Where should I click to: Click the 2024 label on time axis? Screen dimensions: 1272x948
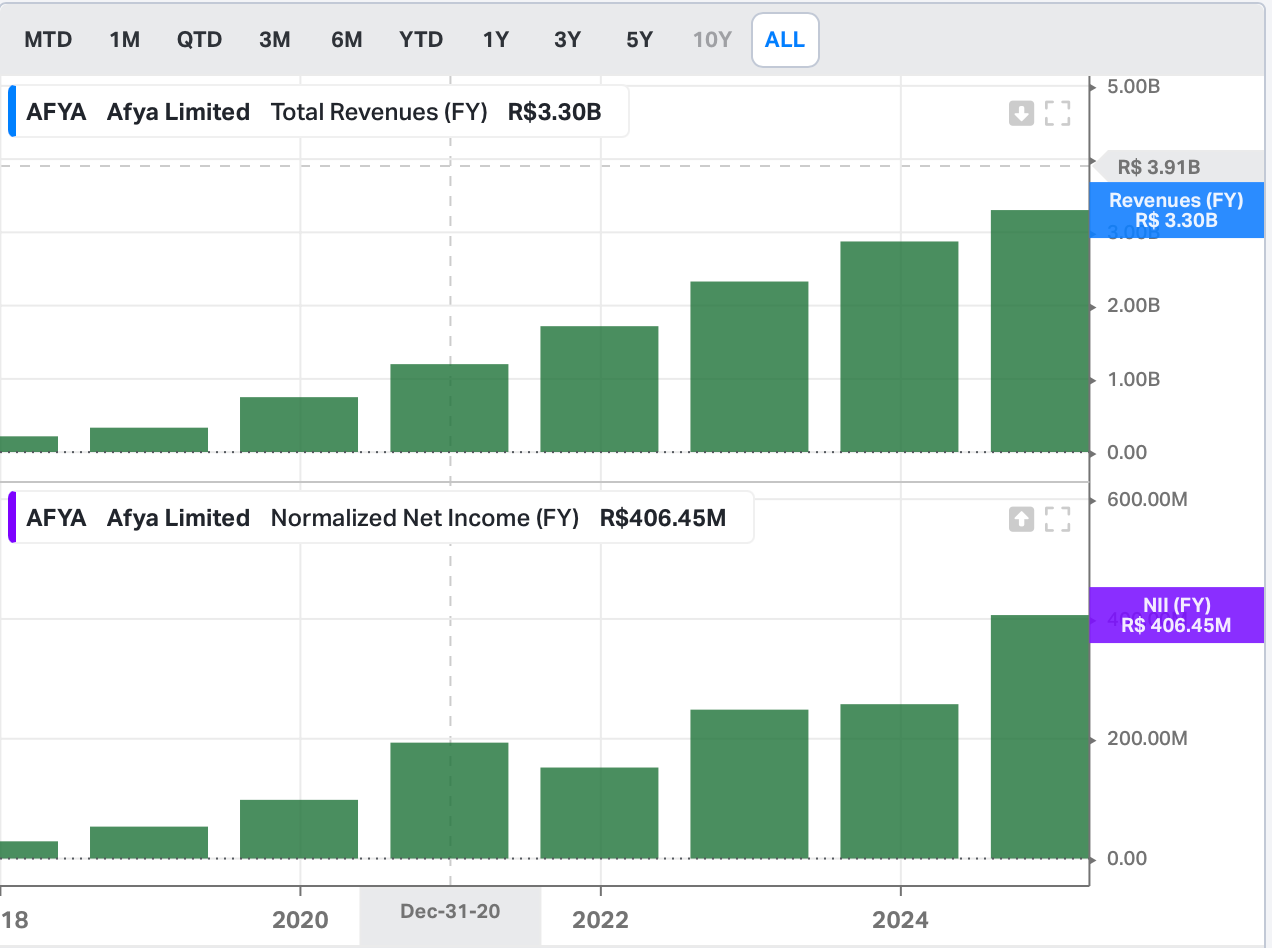(x=900, y=919)
